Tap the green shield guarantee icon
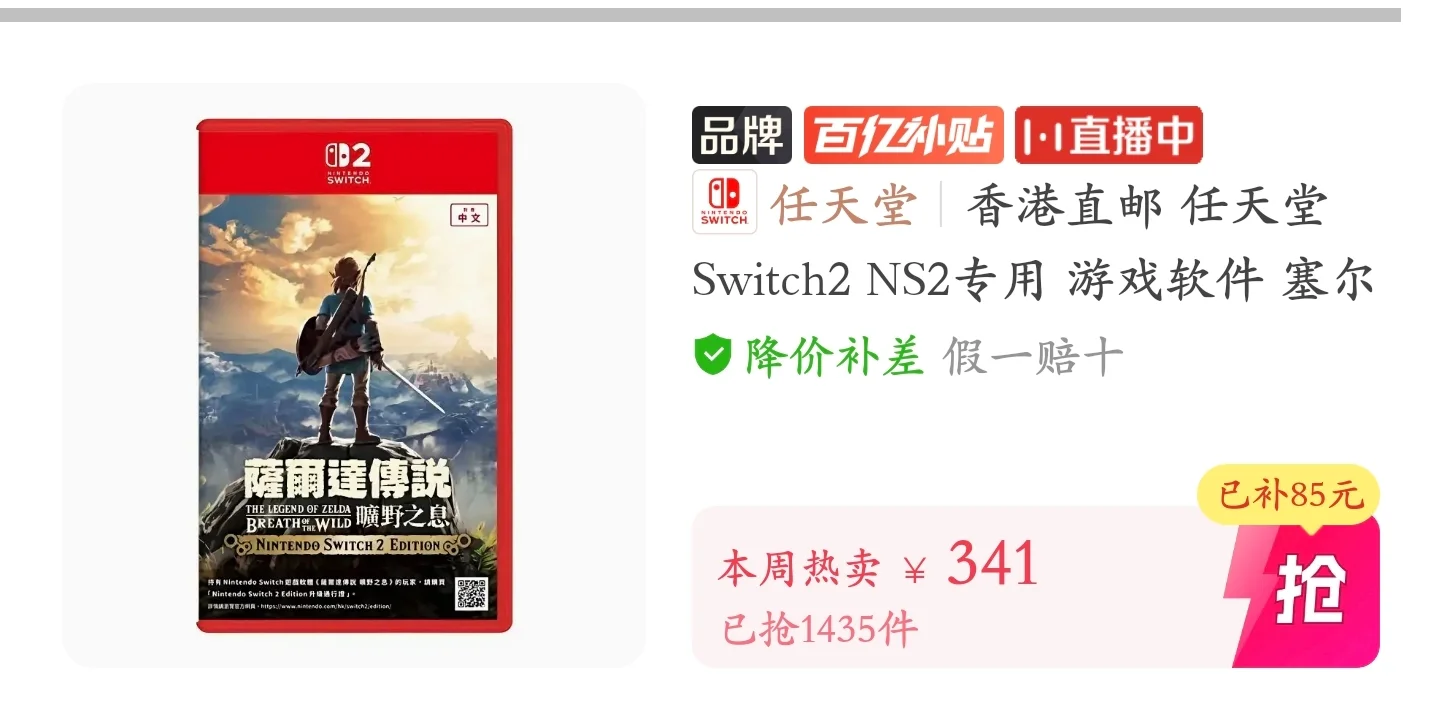The image size is (1440, 722). (713, 355)
